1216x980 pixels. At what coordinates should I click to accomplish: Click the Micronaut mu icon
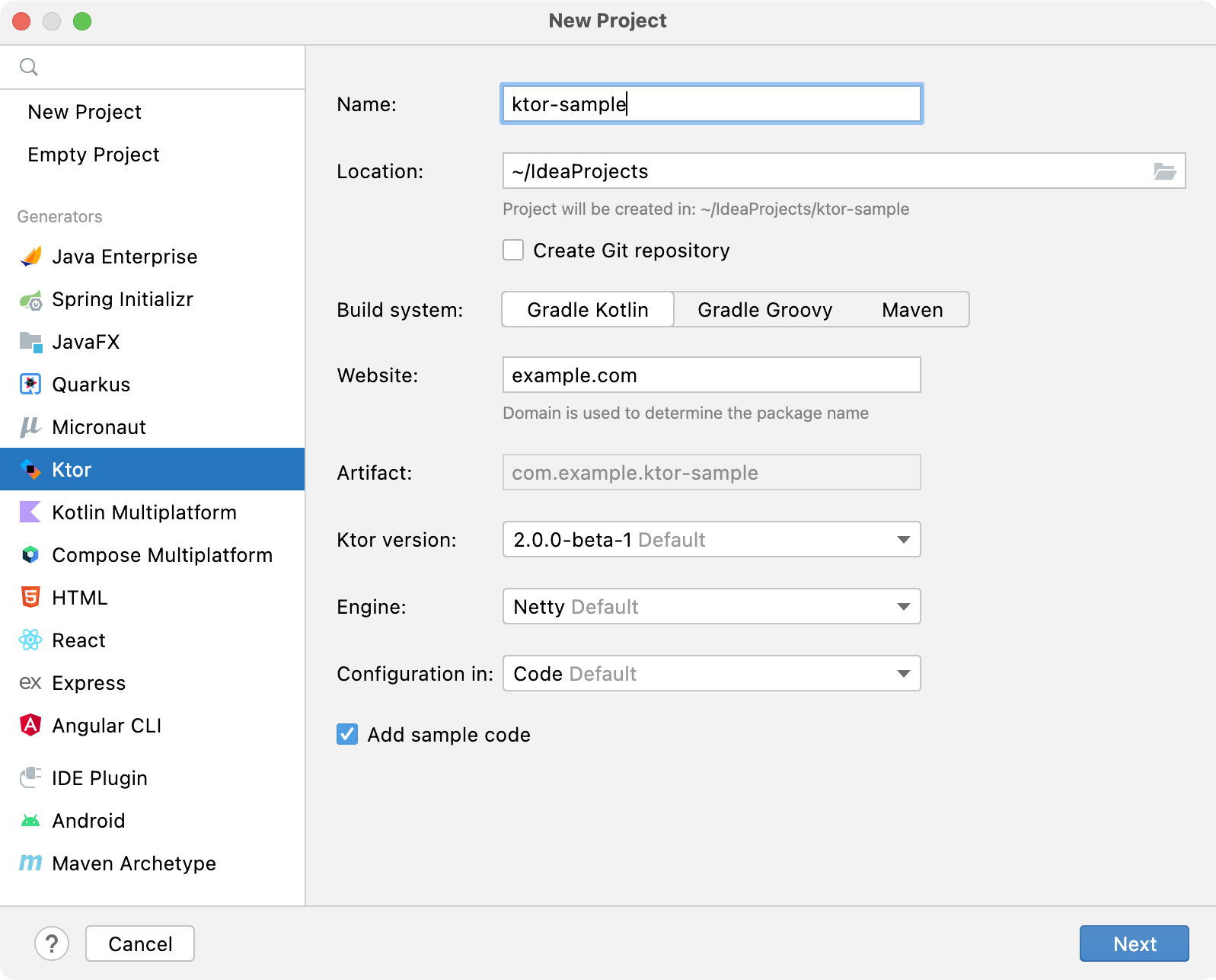click(x=30, y=427)
